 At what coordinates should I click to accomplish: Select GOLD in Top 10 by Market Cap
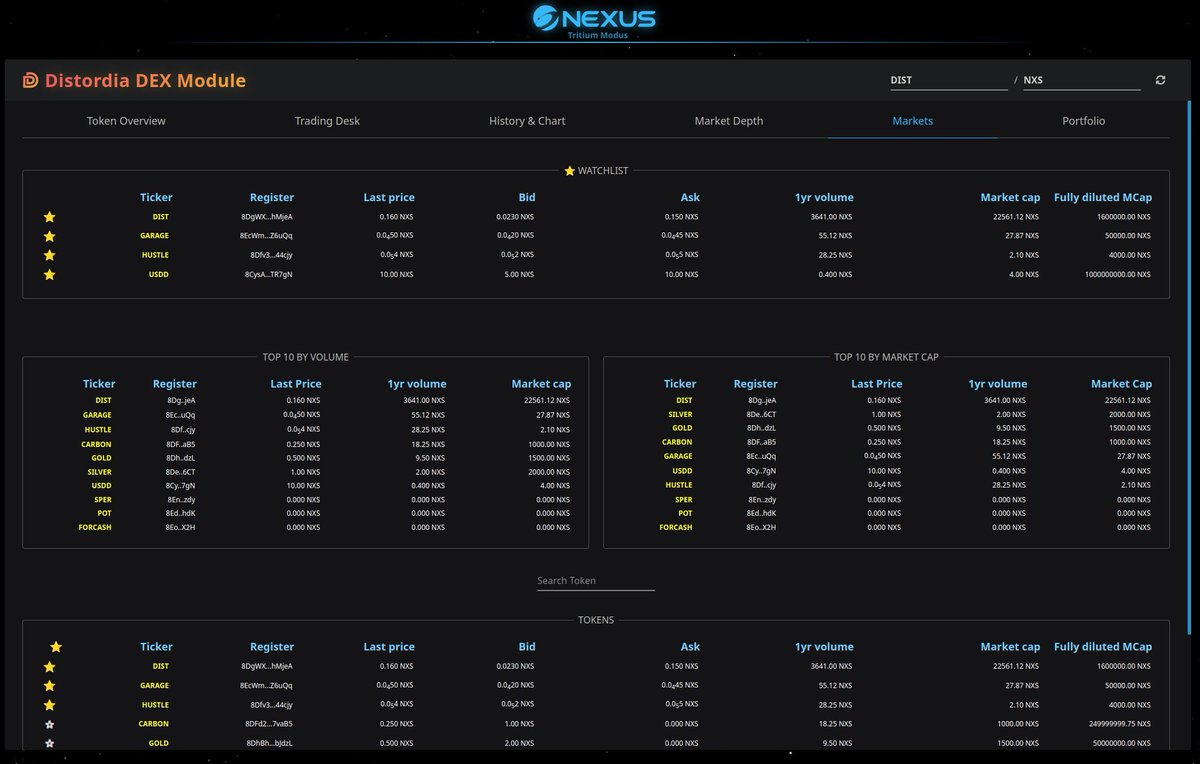(682, 428)
